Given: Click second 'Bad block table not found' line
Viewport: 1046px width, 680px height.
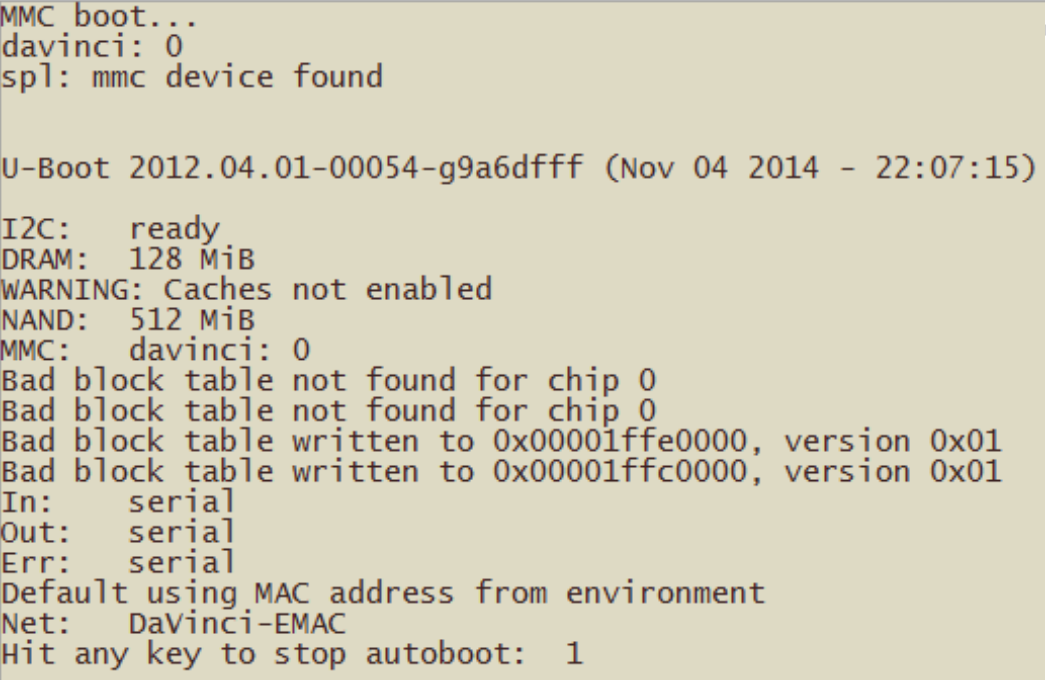Looking at the screenshot, I should (329, 411).
